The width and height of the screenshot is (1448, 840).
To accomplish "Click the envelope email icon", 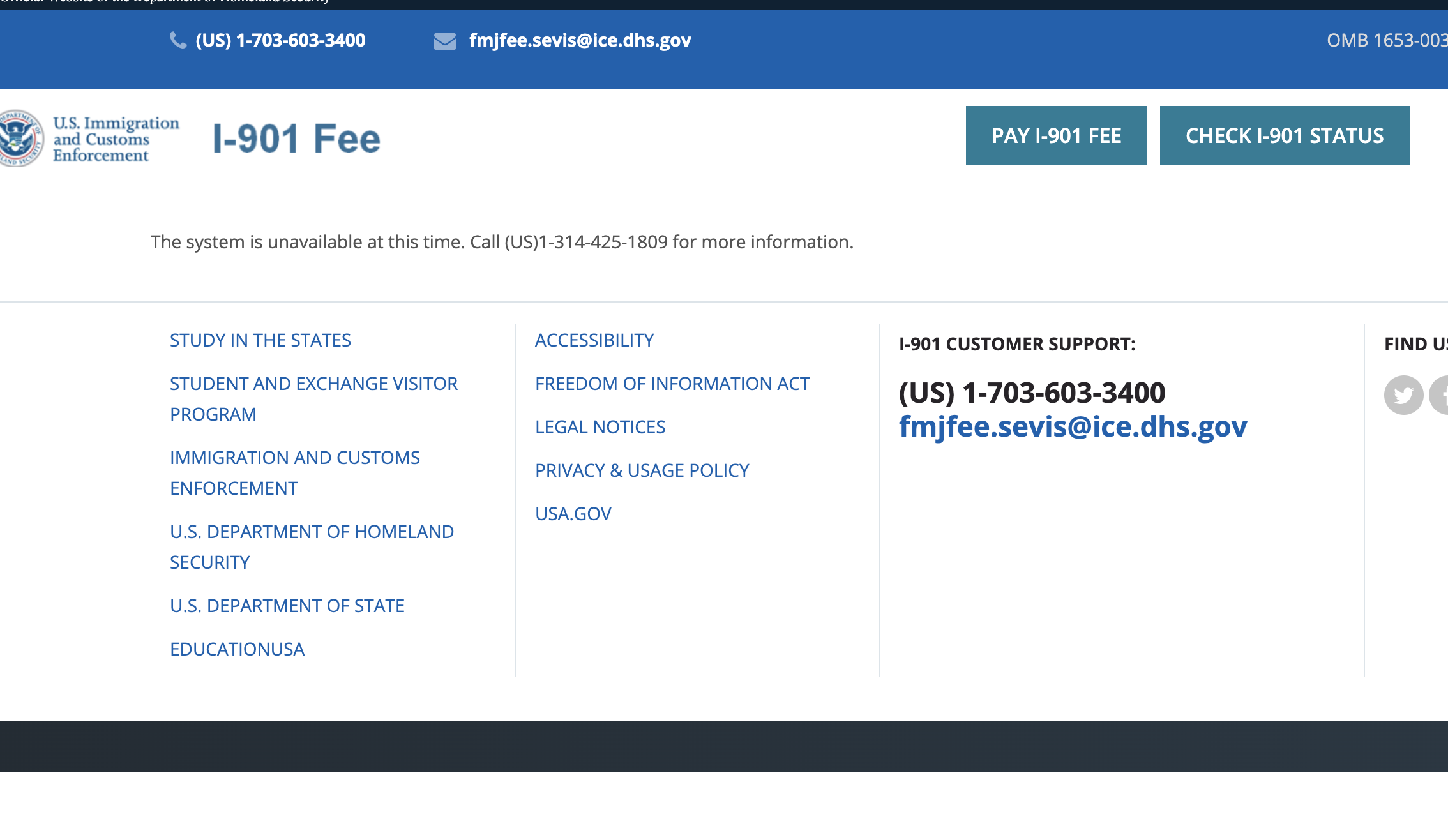I will point(445,41).
